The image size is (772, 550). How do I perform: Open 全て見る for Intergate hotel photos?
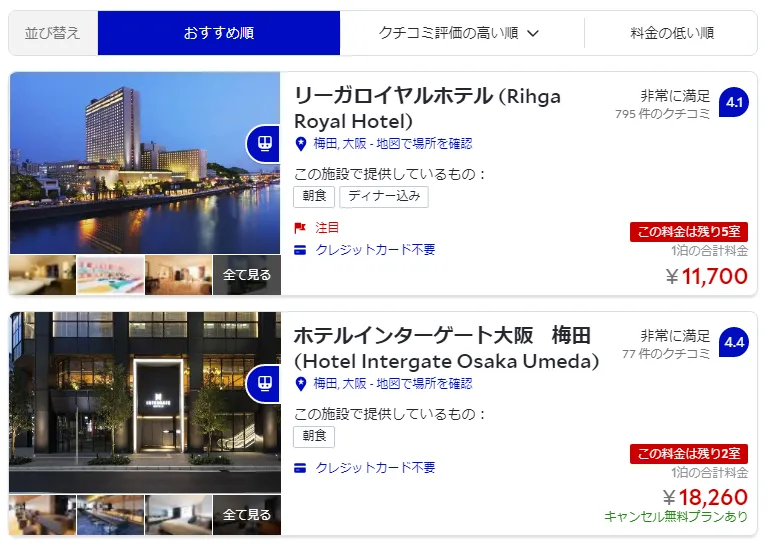click(x=247, y=515)
